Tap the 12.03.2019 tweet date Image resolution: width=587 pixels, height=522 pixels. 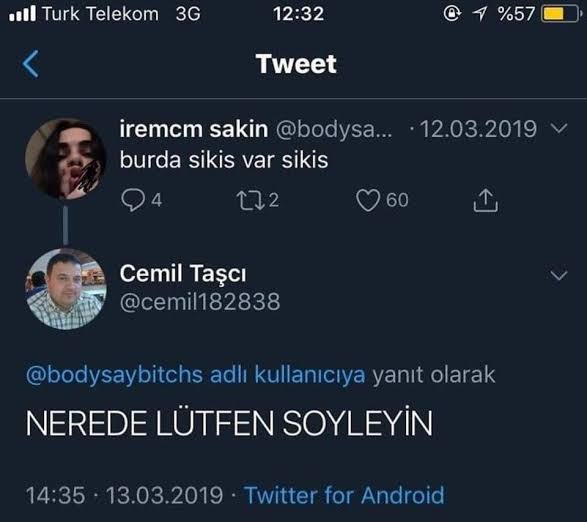click(478, 129)
